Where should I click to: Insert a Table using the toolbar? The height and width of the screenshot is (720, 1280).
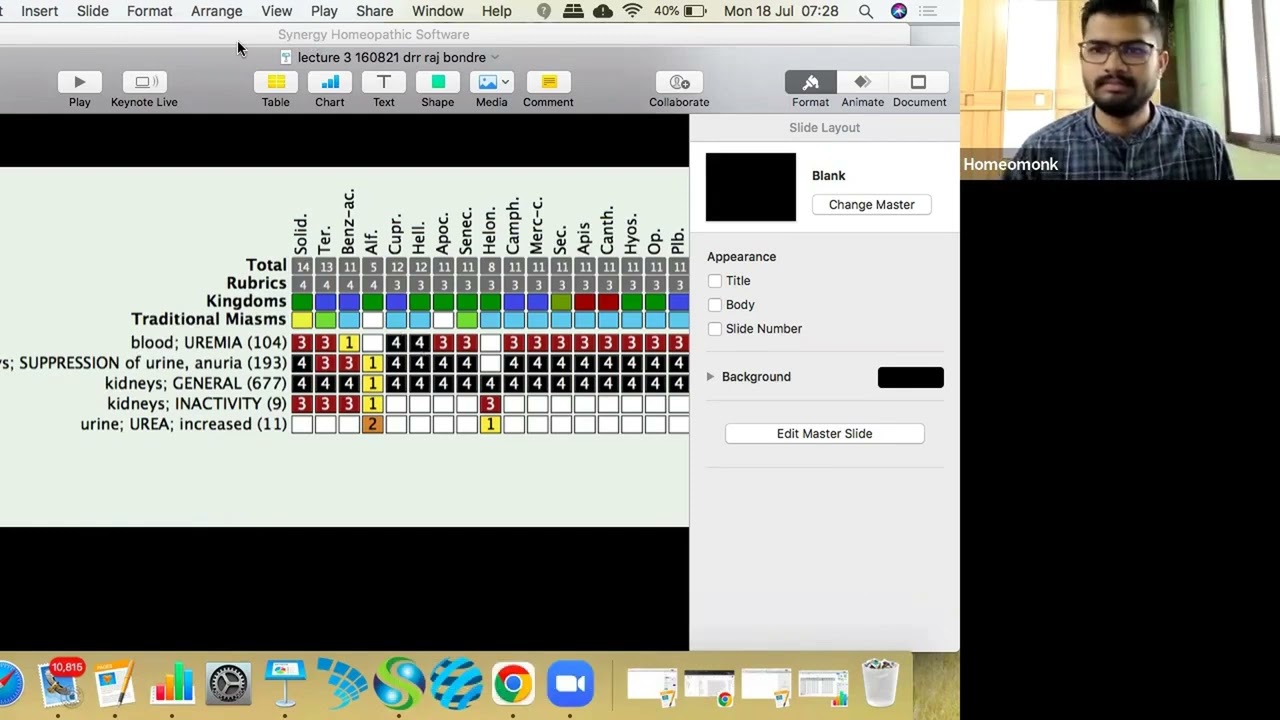pyautogui.click(x=276, y=82)
